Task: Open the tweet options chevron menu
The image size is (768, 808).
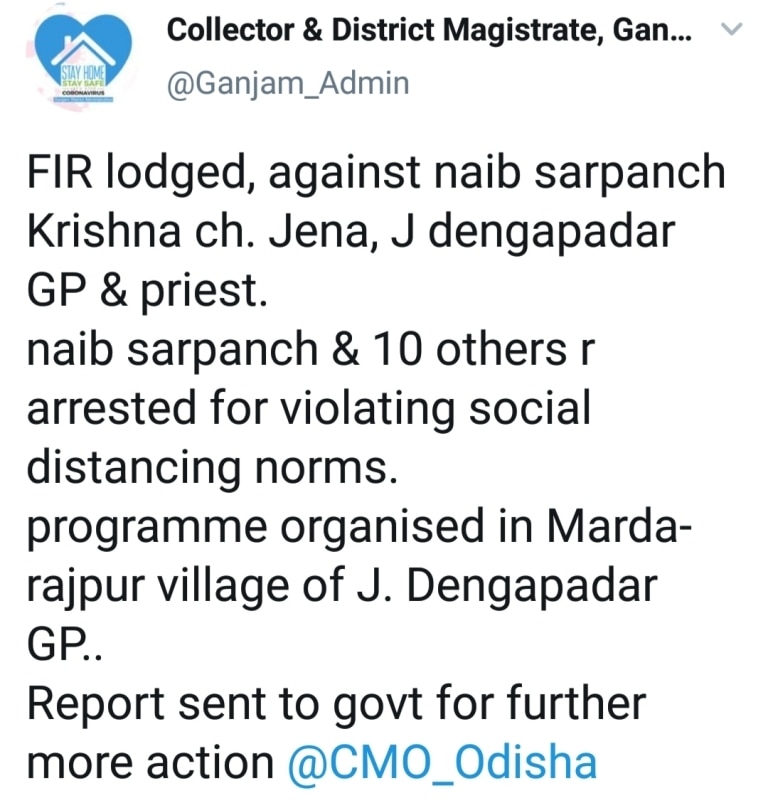Action: 732,31
